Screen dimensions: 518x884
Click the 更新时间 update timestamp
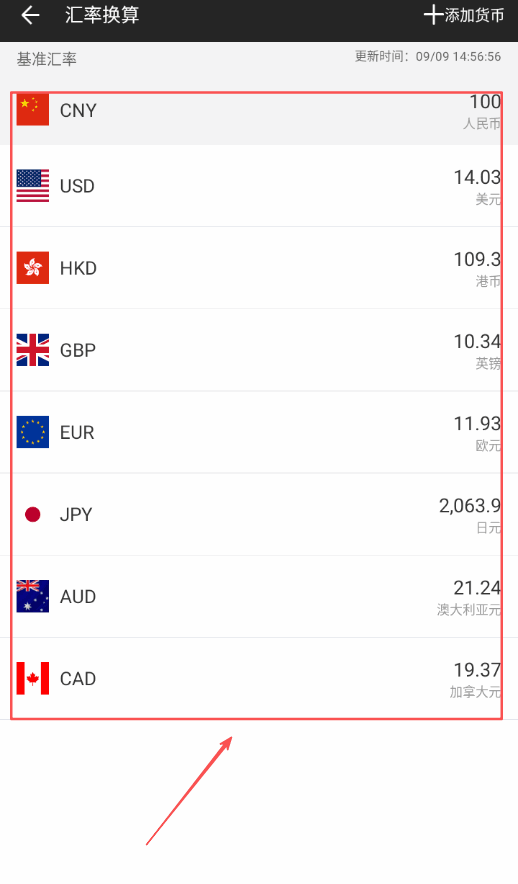click(428, 56)
